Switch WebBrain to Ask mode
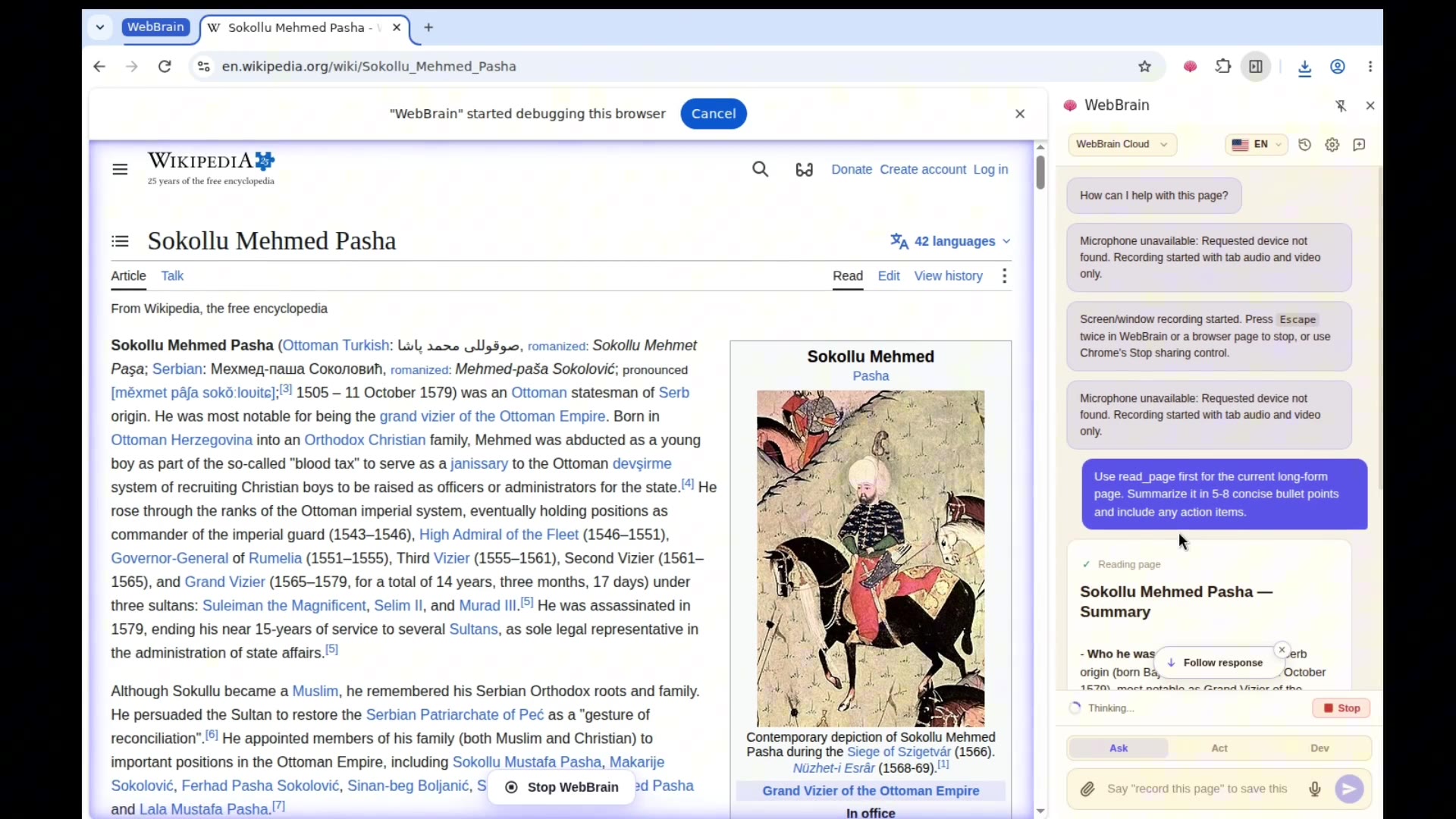The height and width of the screenshot is (819, 1456). (1119, 748)
